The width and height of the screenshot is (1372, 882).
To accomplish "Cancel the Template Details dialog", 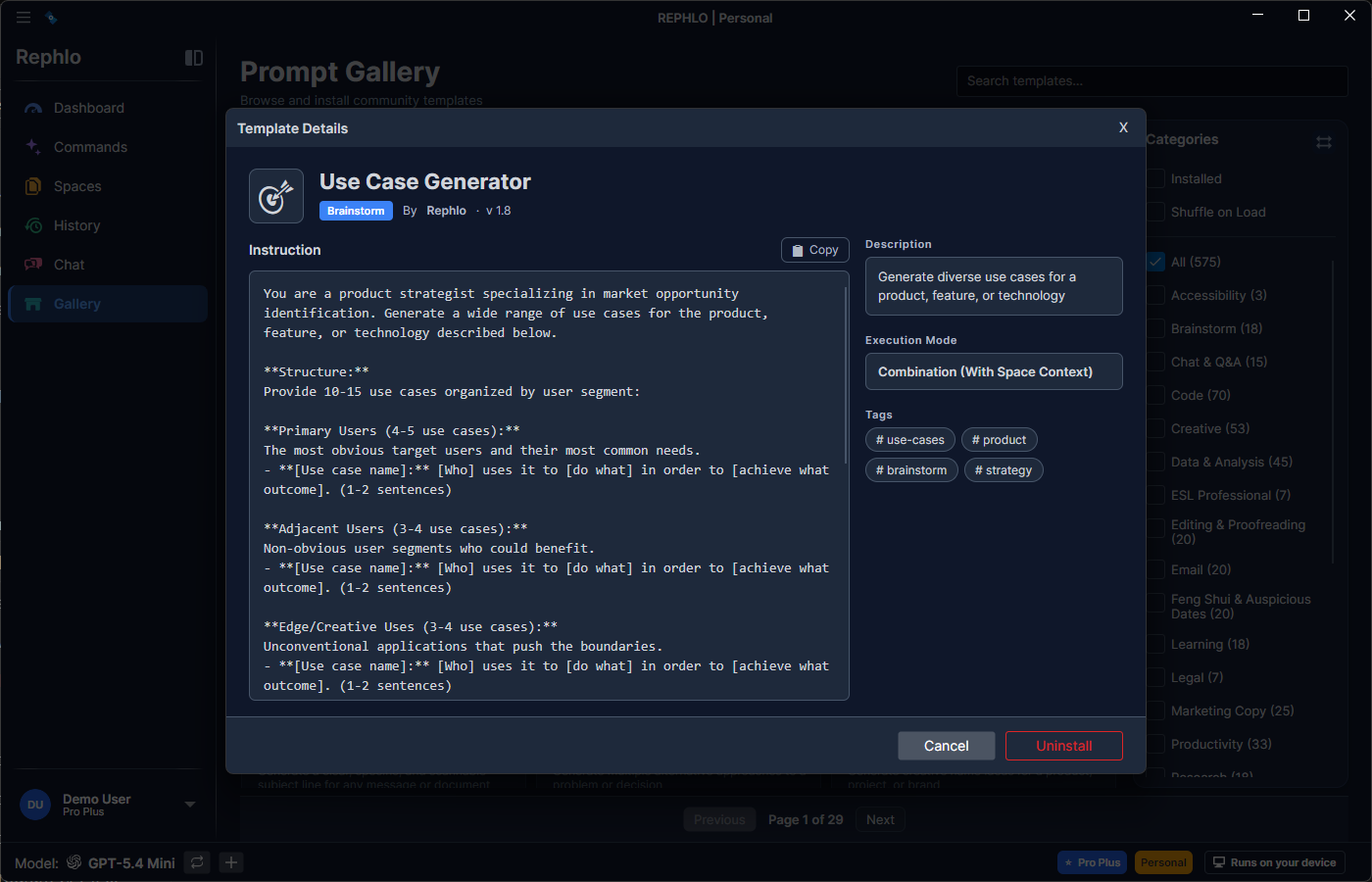I will point(947,746).
